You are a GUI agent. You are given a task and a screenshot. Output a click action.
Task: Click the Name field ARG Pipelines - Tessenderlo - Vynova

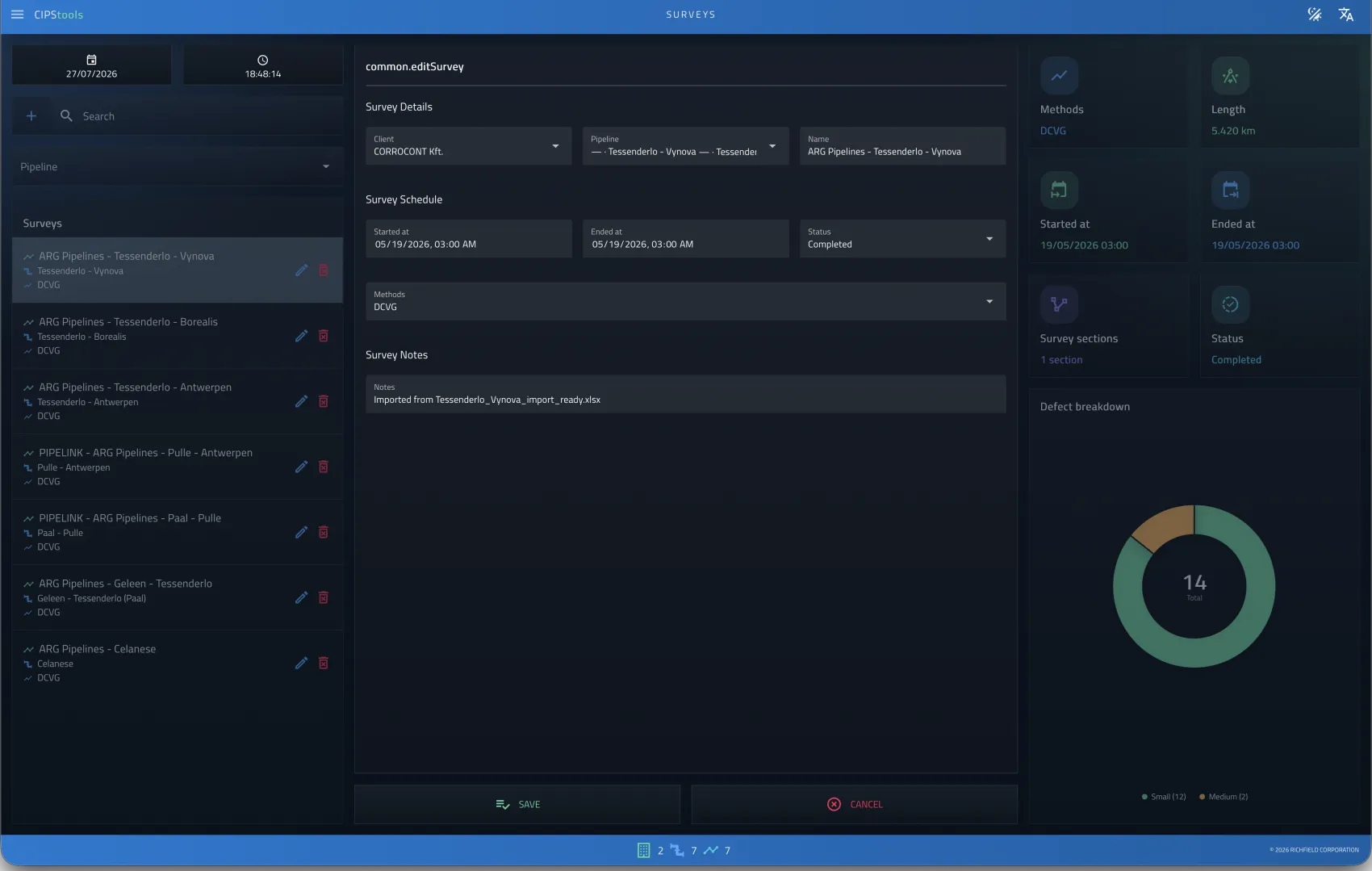[x=902, y=146]
